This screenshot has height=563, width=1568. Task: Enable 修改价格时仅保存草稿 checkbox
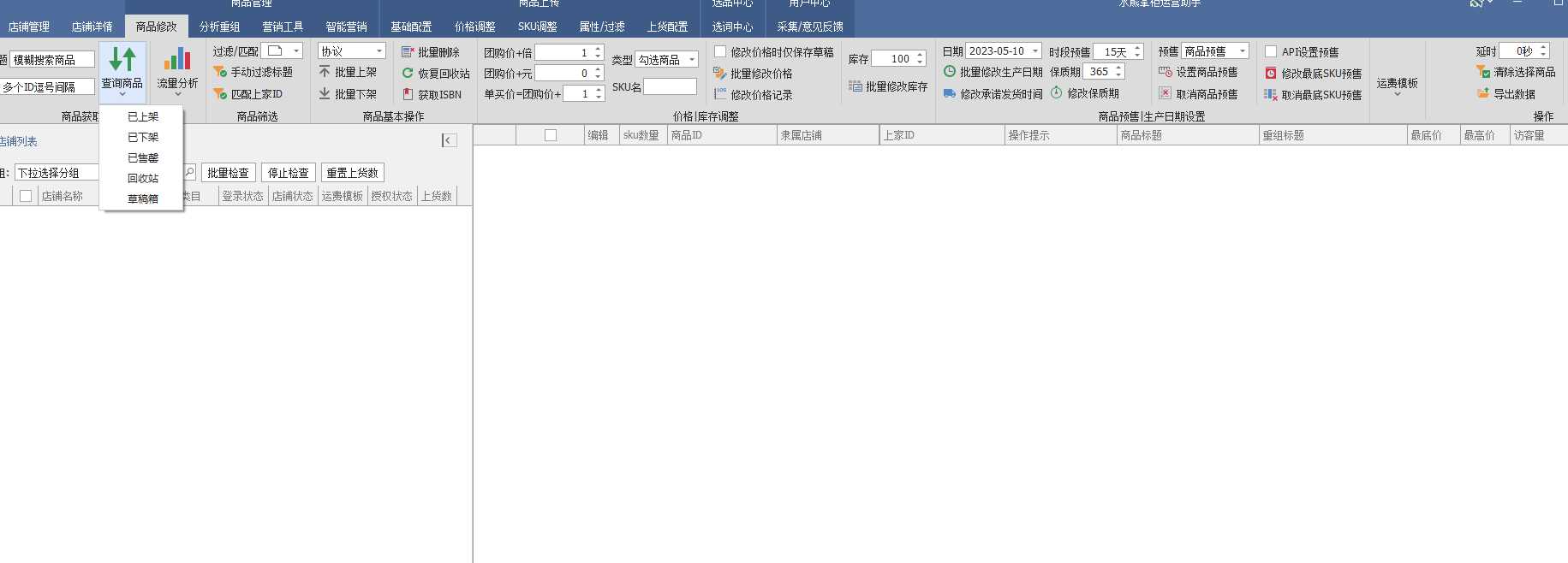tap(720, 52)
